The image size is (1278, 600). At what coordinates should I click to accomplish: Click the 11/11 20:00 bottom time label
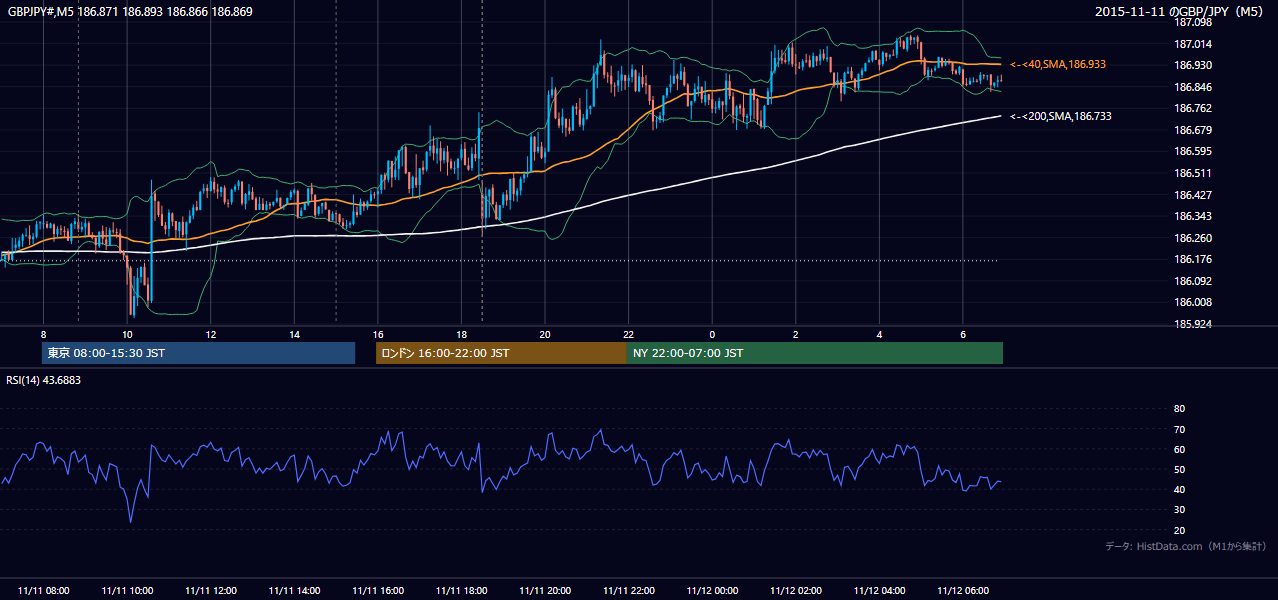(x=545, y=591)
